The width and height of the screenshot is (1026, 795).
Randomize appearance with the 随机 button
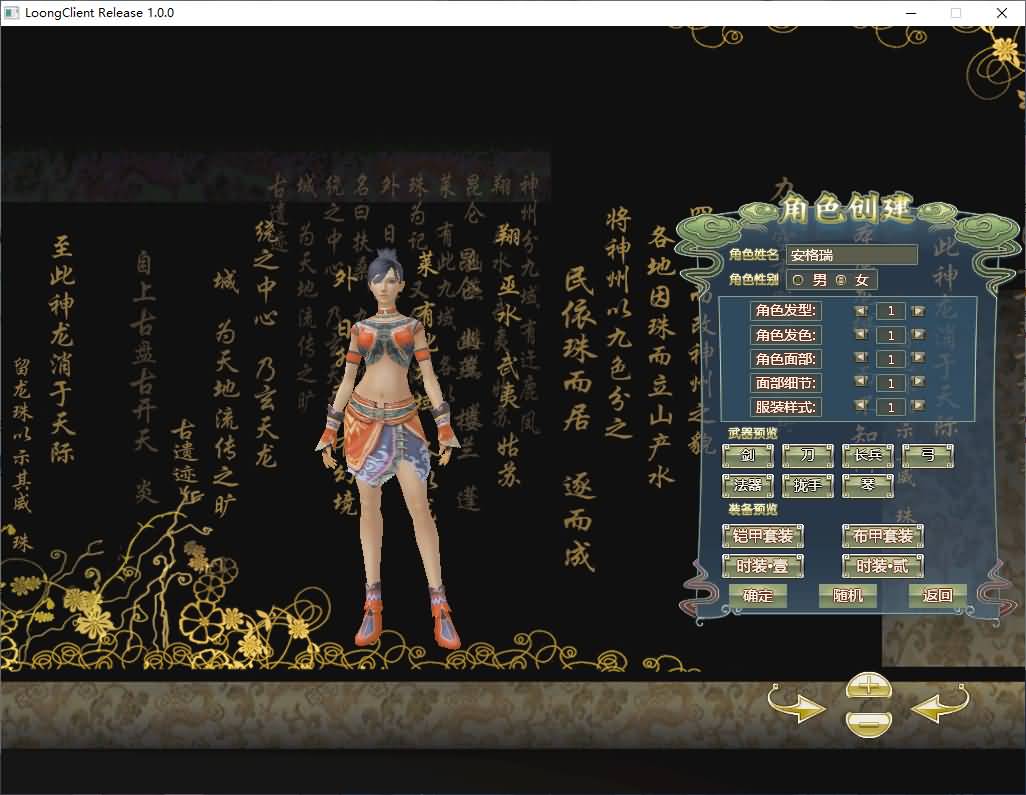[x=847, y=596]
